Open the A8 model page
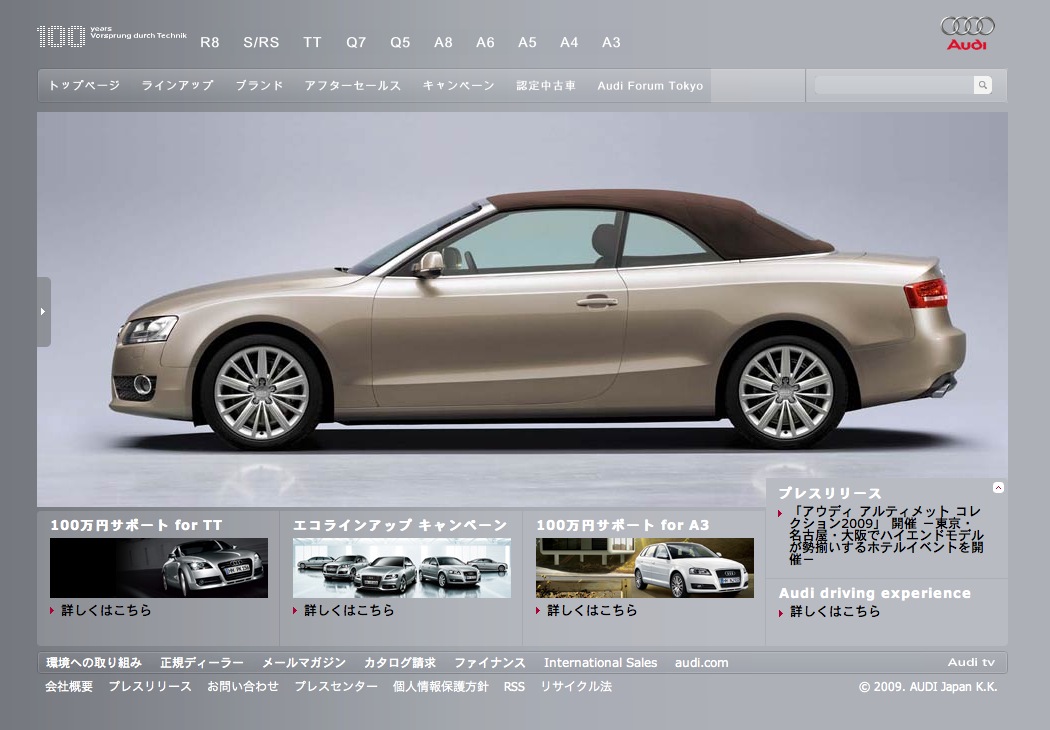This screenshot has width=1050, height=730. coord(443,42)
